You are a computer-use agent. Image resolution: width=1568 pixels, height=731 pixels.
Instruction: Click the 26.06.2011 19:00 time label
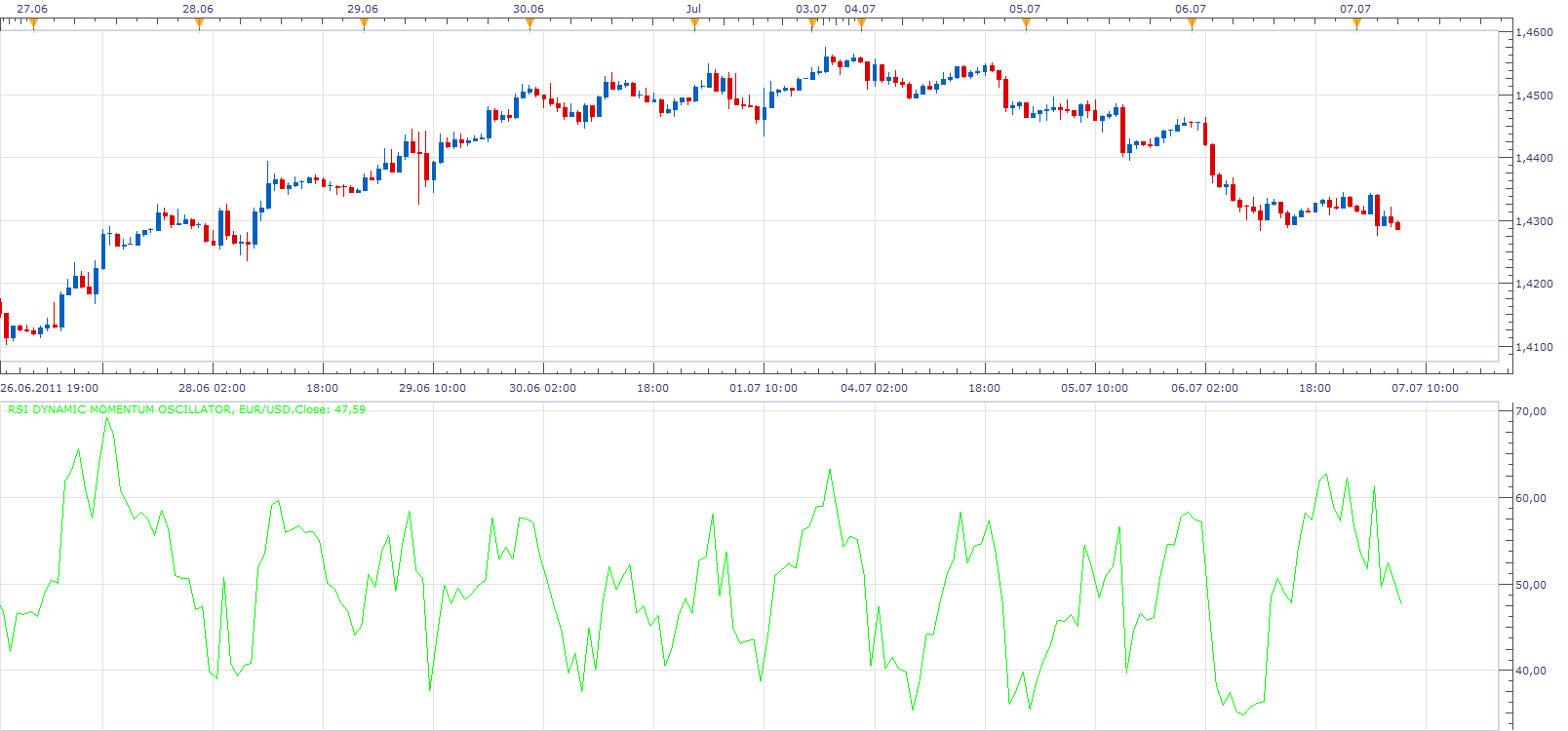click(50, 388)
